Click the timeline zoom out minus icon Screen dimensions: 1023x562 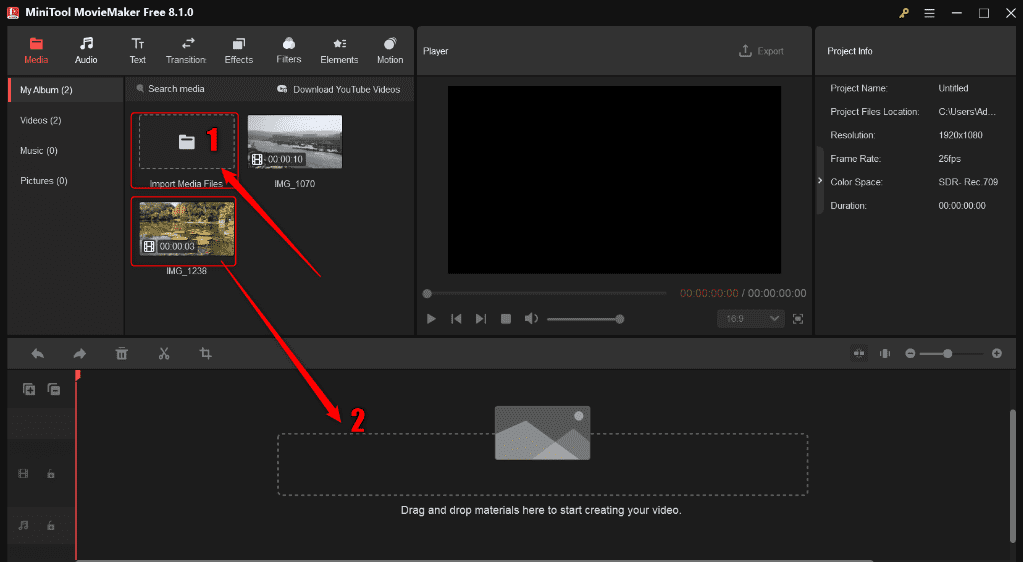click(x=910, y=353)
